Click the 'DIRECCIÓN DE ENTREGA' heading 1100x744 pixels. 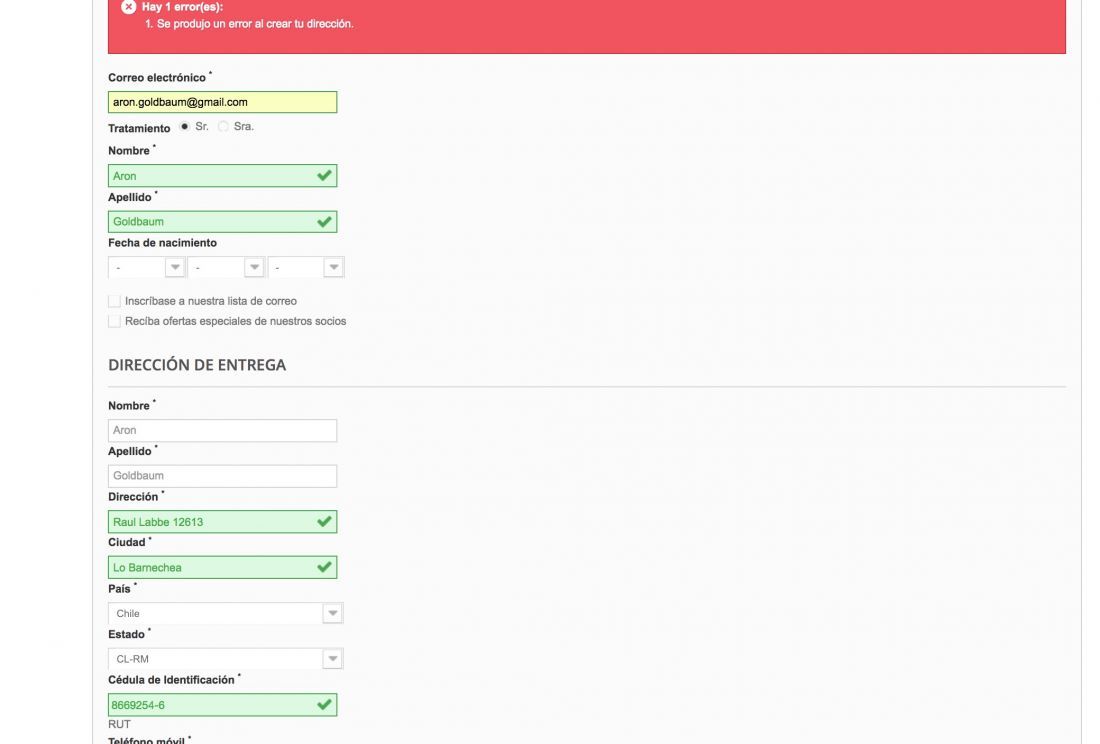[197, 365]
